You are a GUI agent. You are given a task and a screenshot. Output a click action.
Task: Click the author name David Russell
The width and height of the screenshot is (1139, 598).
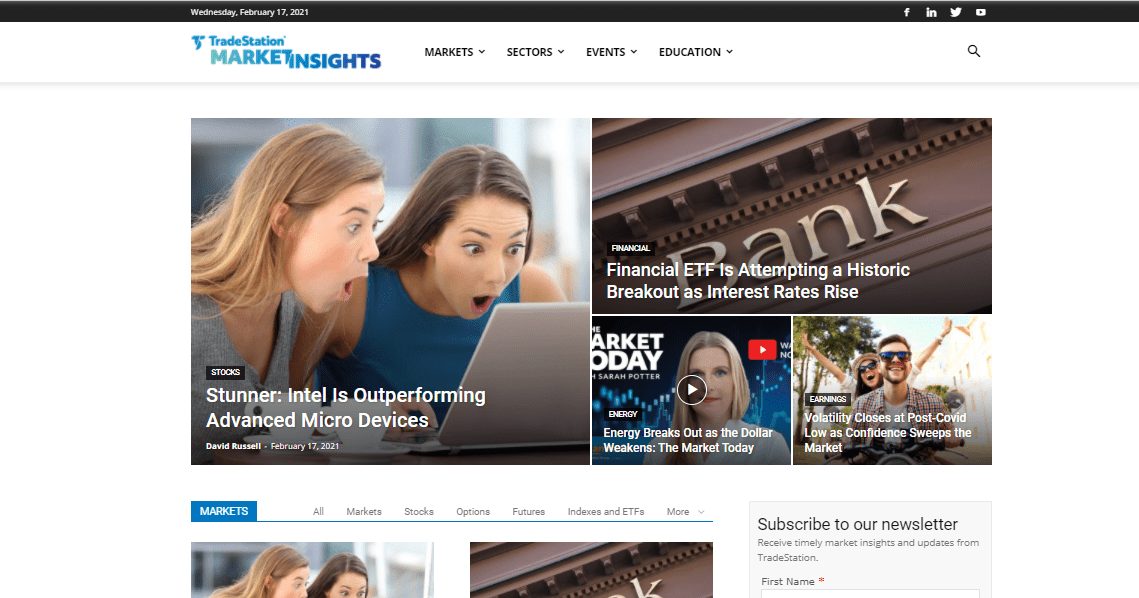pos(233,446)
